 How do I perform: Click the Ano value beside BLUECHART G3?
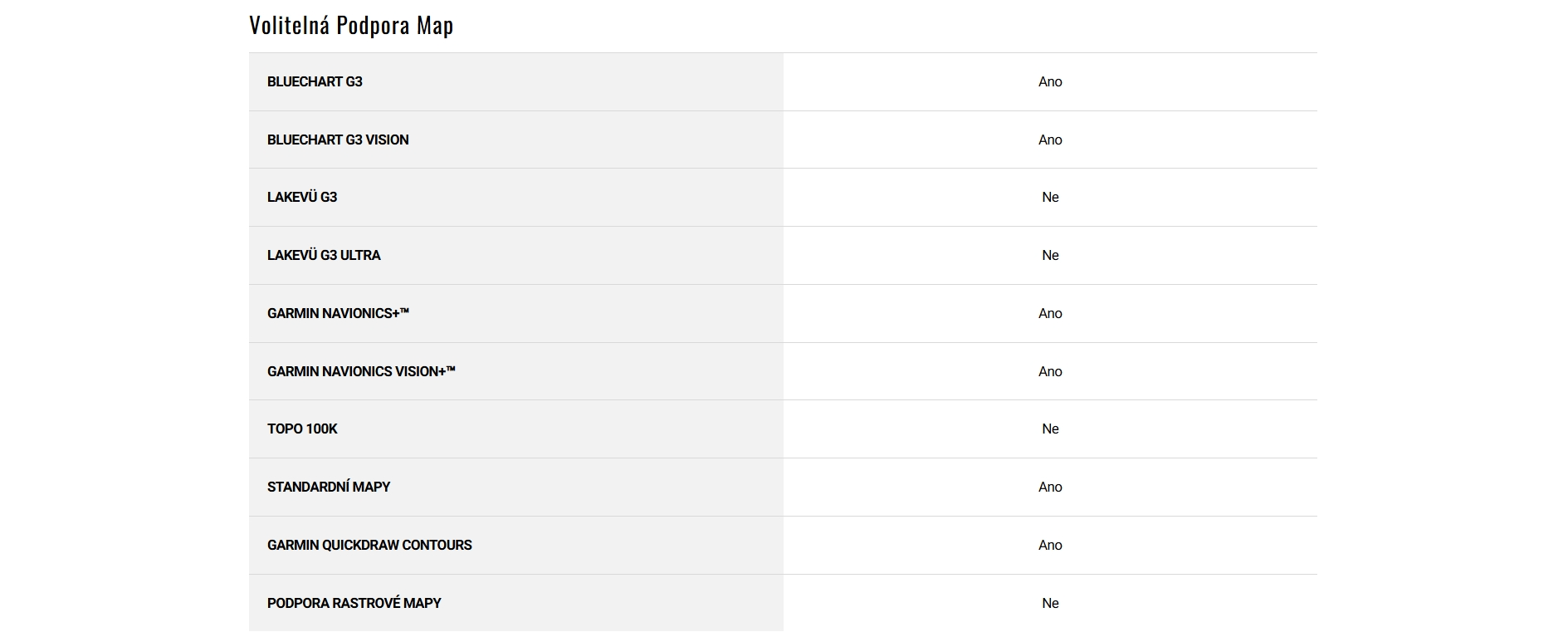coord(1050,81)
